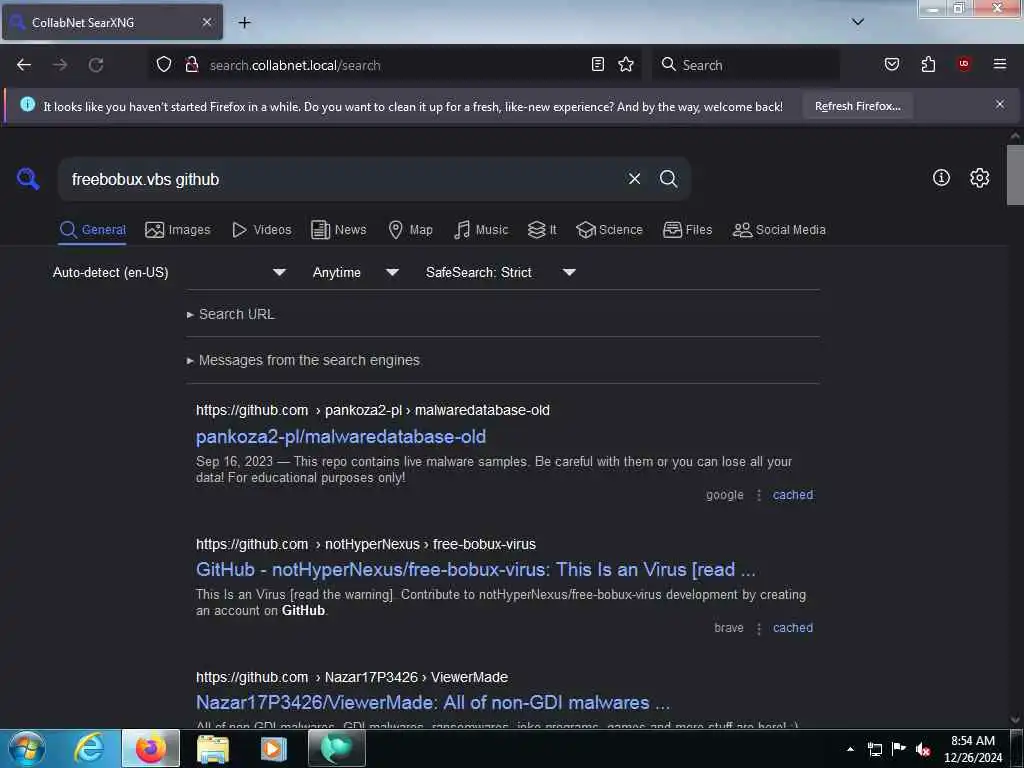List all tabs with the chevron

click(x=857, y=22)
